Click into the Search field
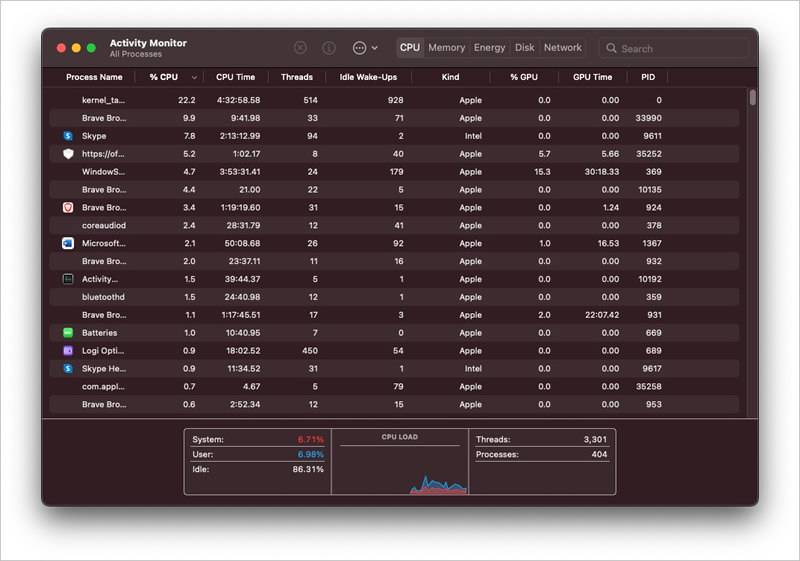The height and width of the screenshot is (561, 800). [673, 48]
